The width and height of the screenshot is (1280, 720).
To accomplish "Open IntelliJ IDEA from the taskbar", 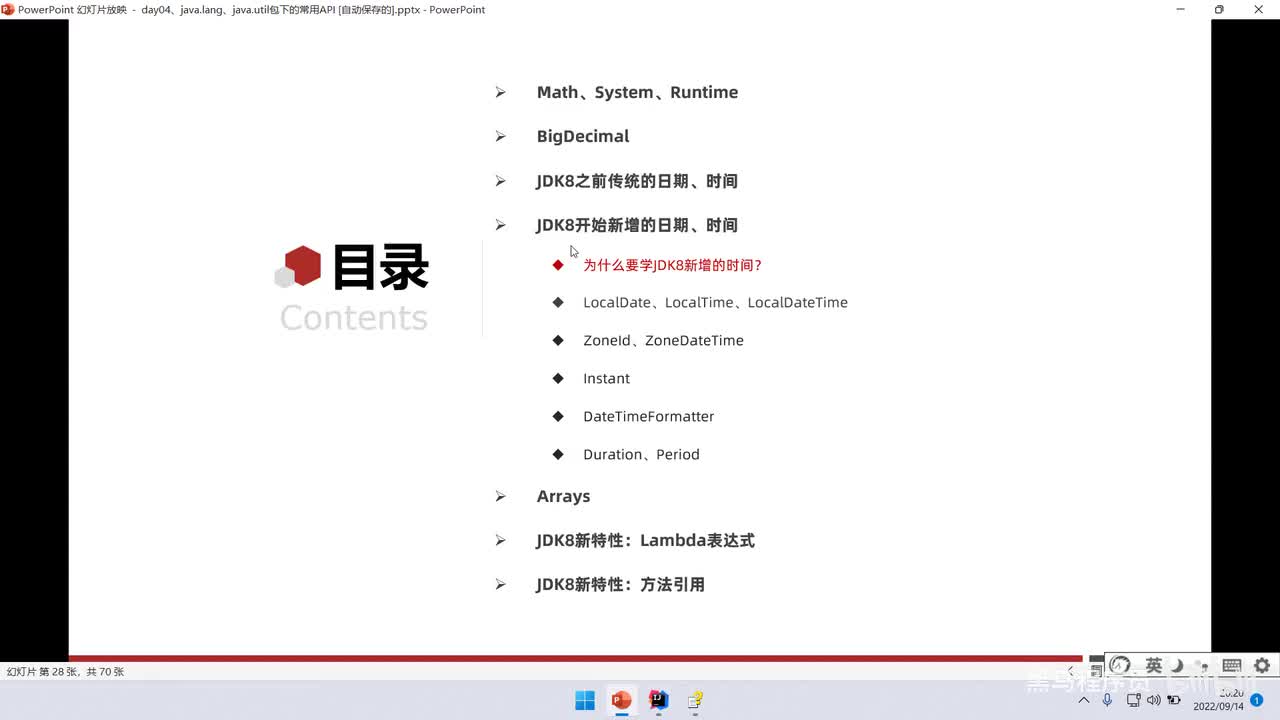I will [658, 700].
